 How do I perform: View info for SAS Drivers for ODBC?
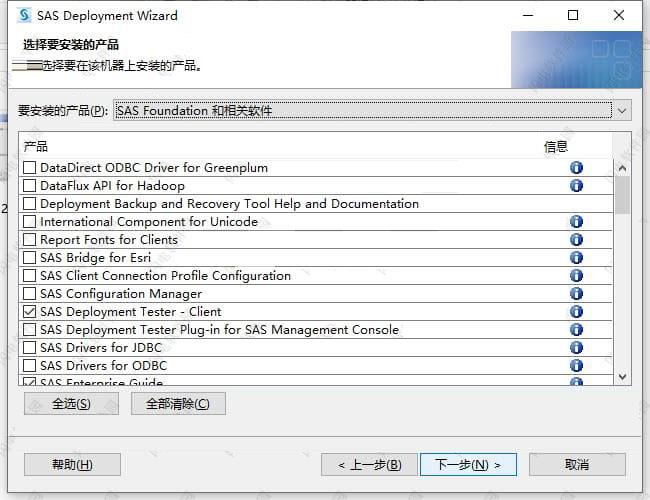coord(576,366)
